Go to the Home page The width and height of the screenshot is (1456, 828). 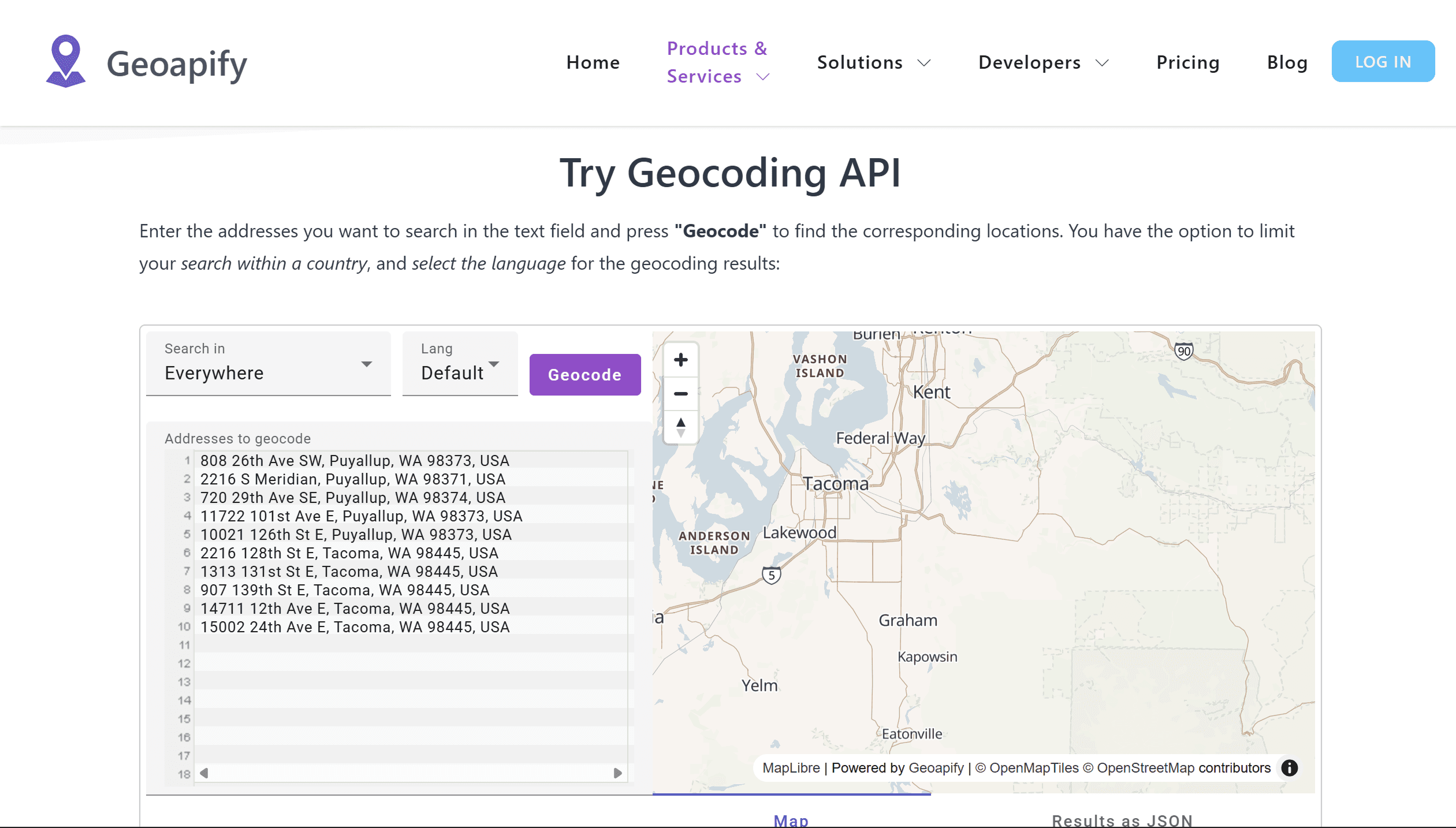pos(593,62)
